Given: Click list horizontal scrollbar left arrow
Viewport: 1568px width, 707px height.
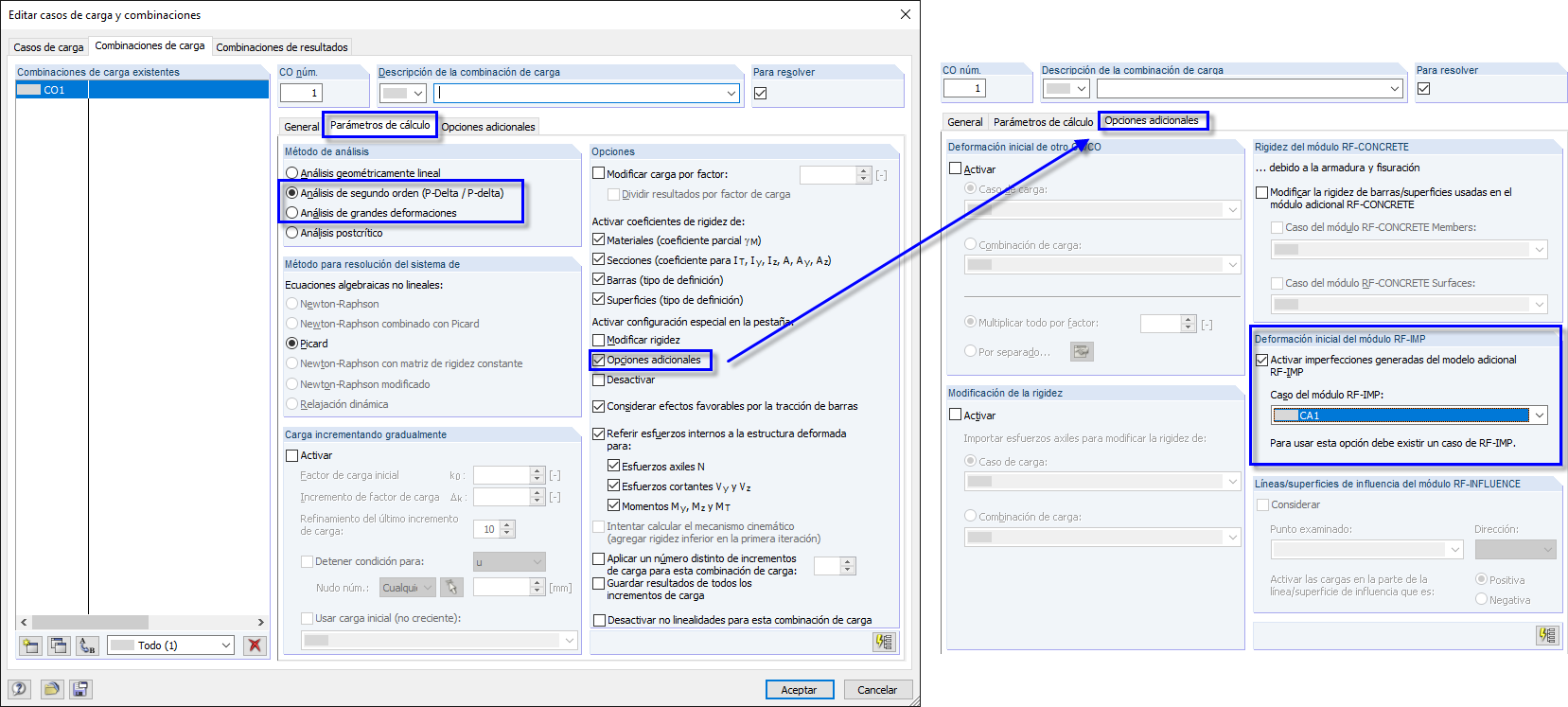Looking at the screenshot, I should (x=24, y=622).
